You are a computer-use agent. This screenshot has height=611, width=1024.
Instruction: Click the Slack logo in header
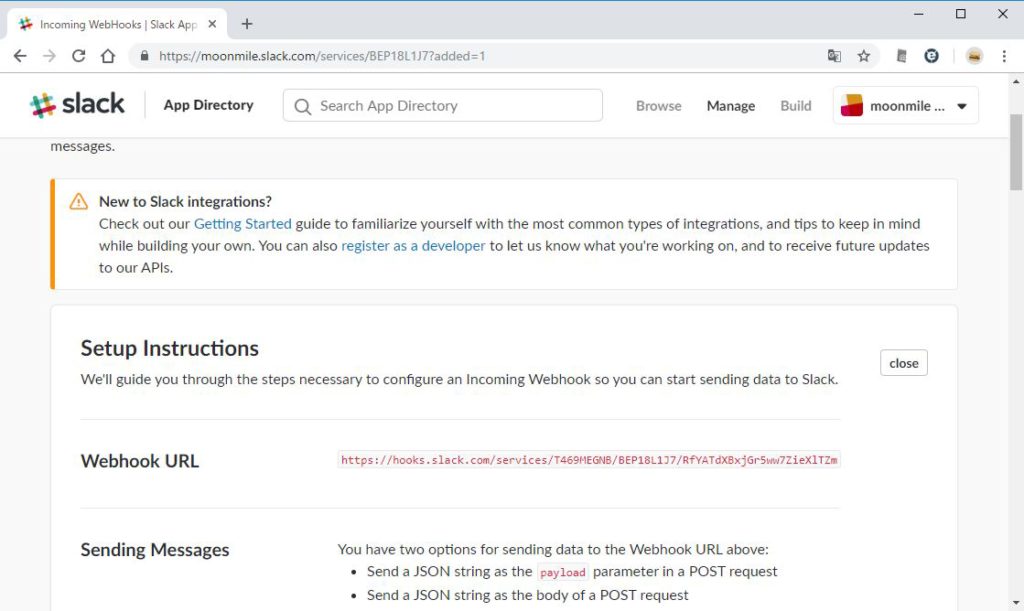tap(78, 105)
